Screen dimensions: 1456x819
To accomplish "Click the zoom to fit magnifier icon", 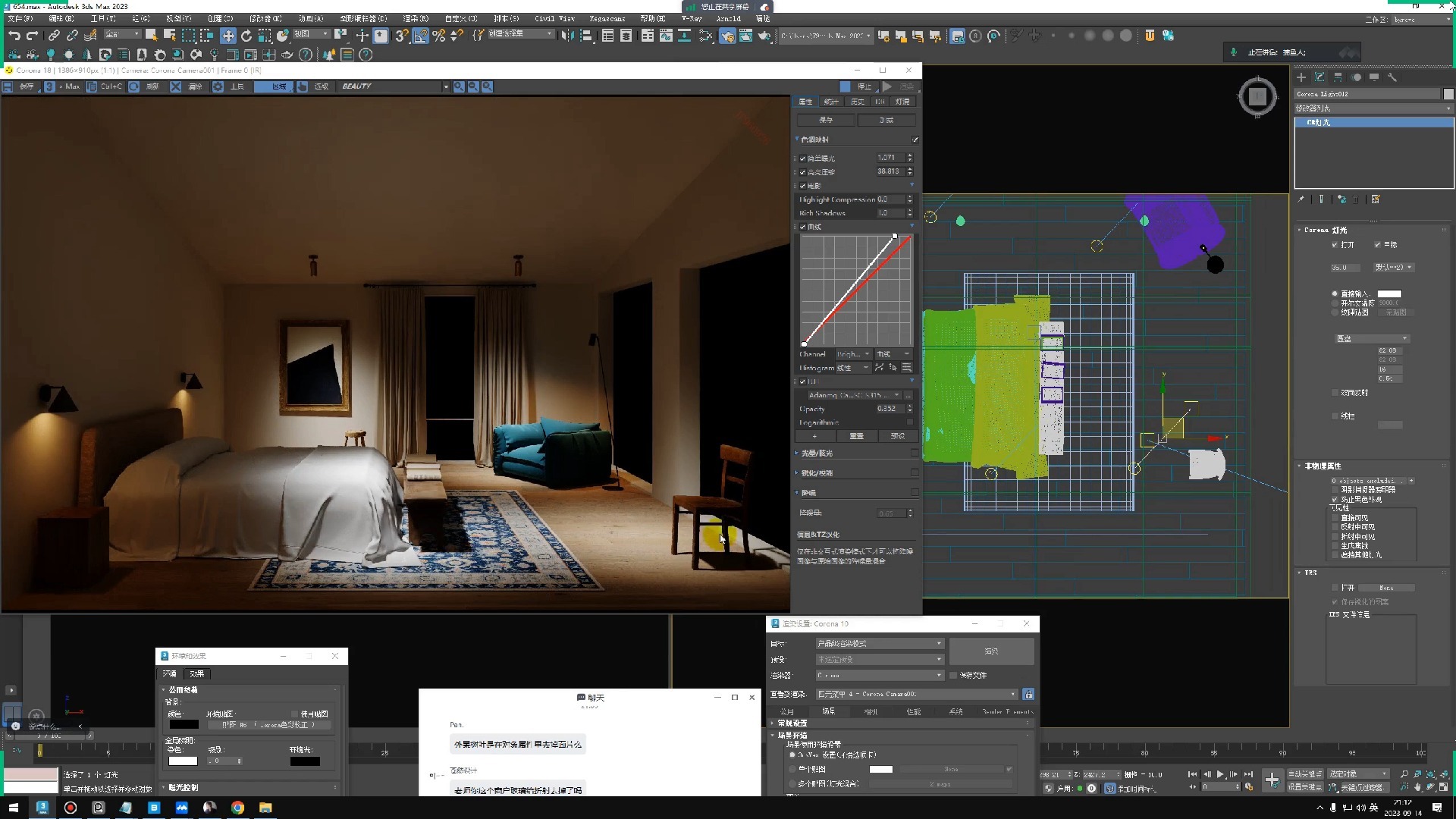I will [488, 86].
